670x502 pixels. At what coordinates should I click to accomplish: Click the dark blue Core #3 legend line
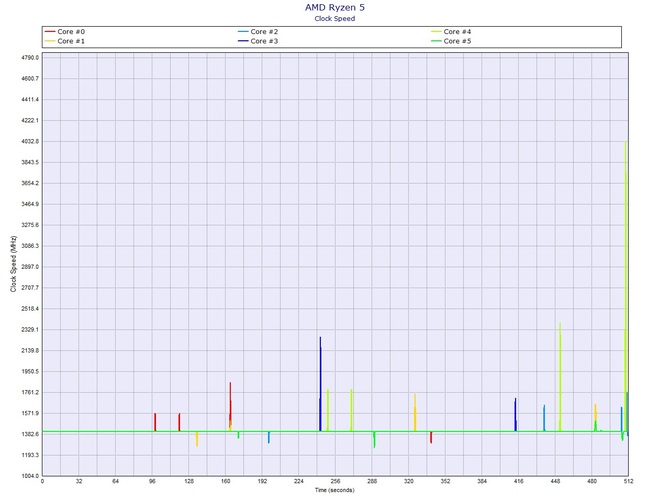tap(243, 41)
